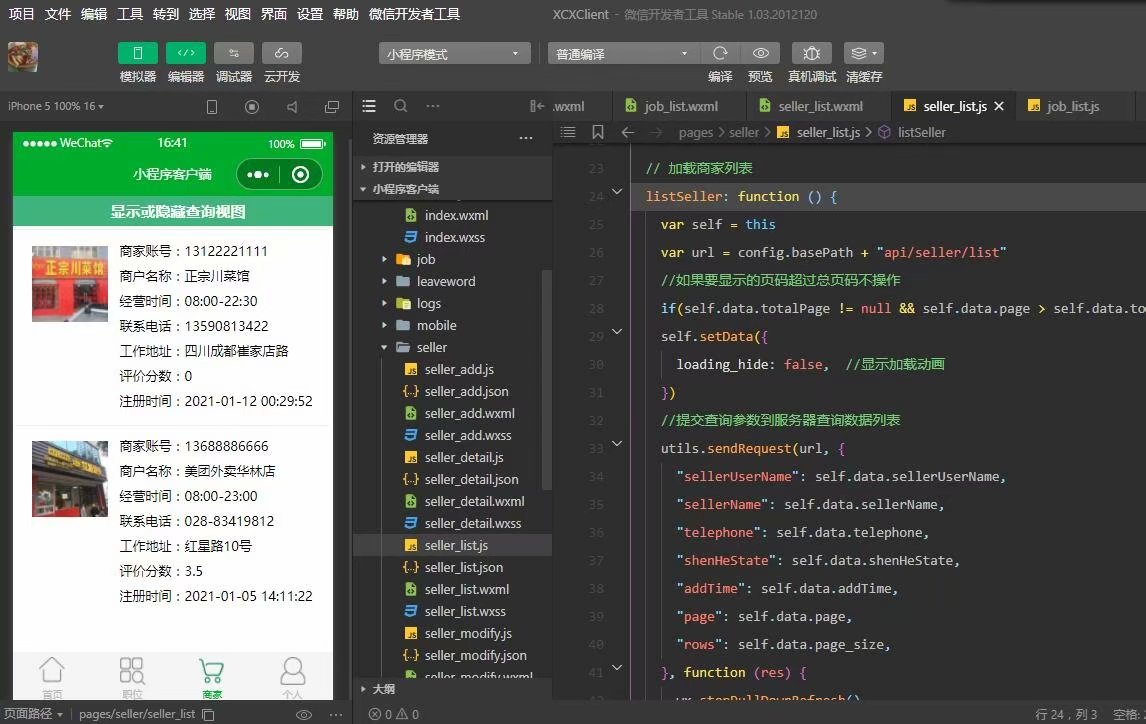Toggle the explorer list view icon
The image size is (1146, 724).
coord(369,106)
